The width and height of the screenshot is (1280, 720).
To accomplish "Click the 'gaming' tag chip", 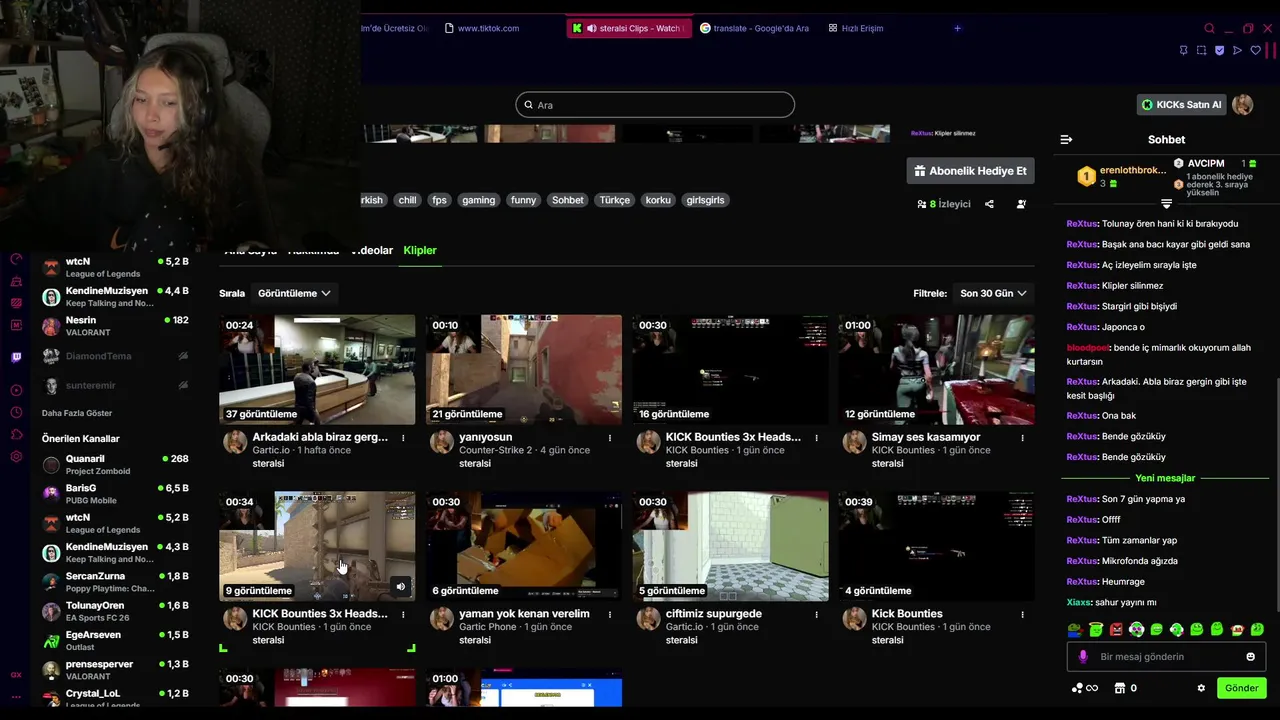I will (478, 200).
